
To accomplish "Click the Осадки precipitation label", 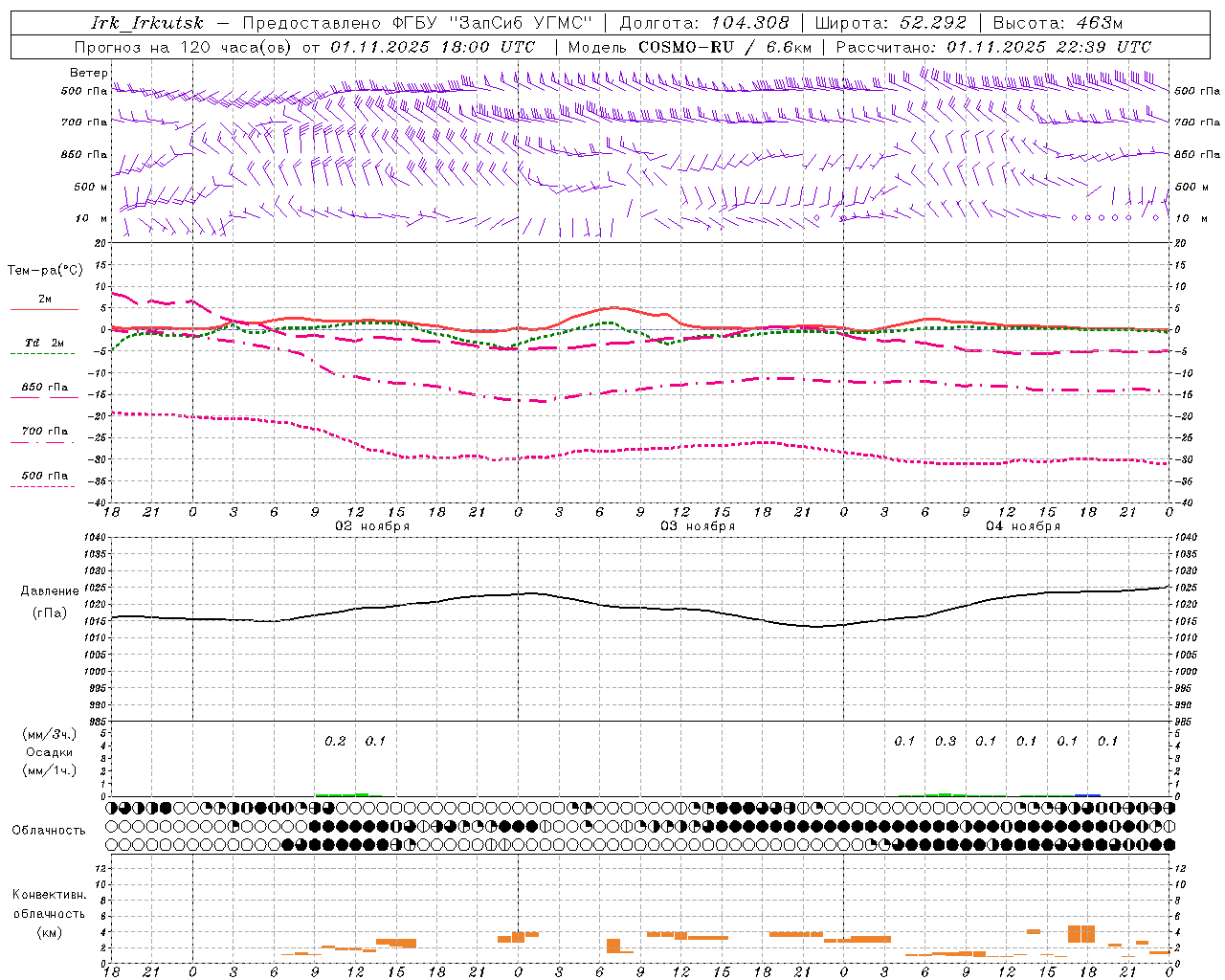I will (x=49, y=752).
